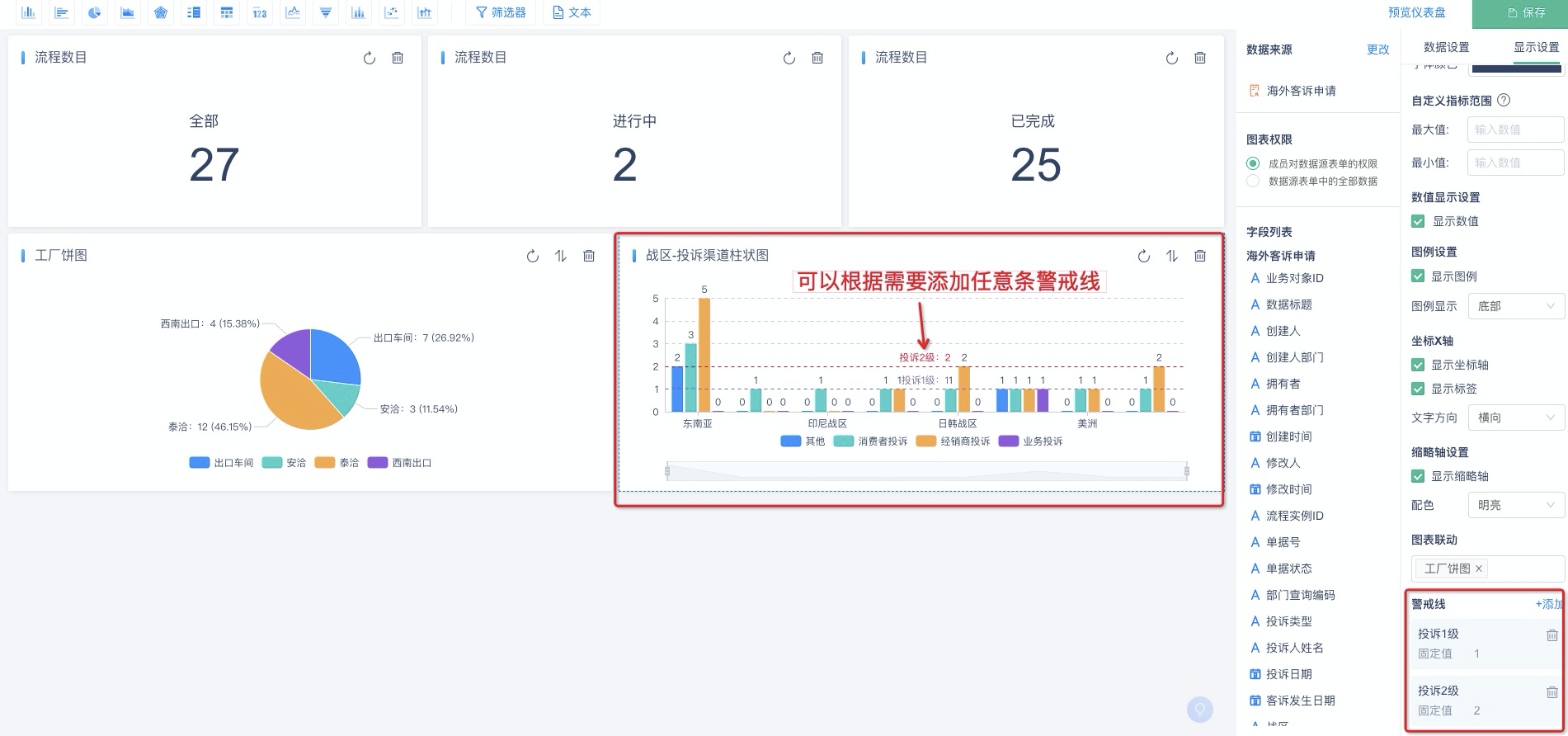Open the 图例显示 dropdown showing 底部

point(1516,306)
